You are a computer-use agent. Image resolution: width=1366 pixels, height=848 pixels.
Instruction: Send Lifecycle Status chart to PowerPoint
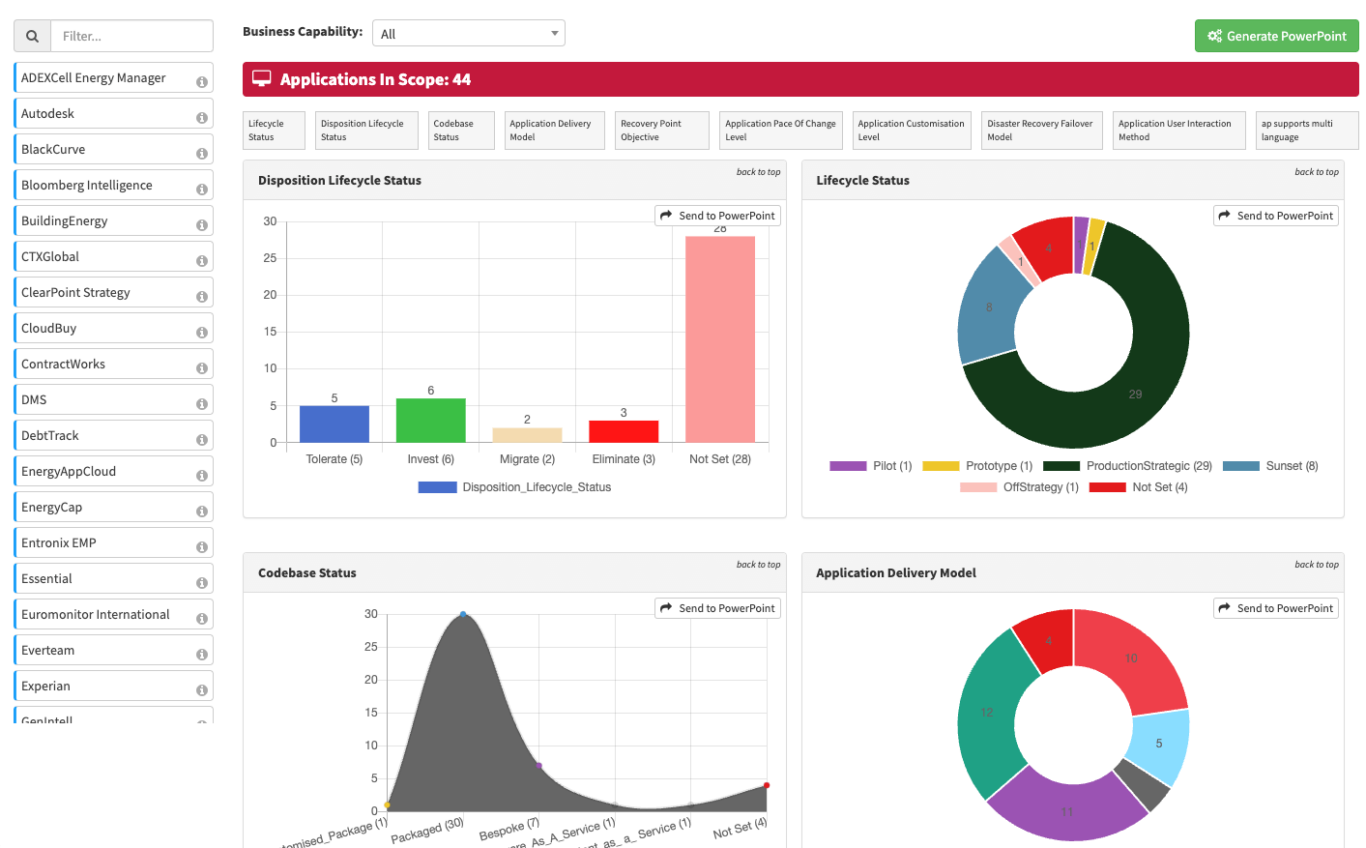tap(1275, 215)
